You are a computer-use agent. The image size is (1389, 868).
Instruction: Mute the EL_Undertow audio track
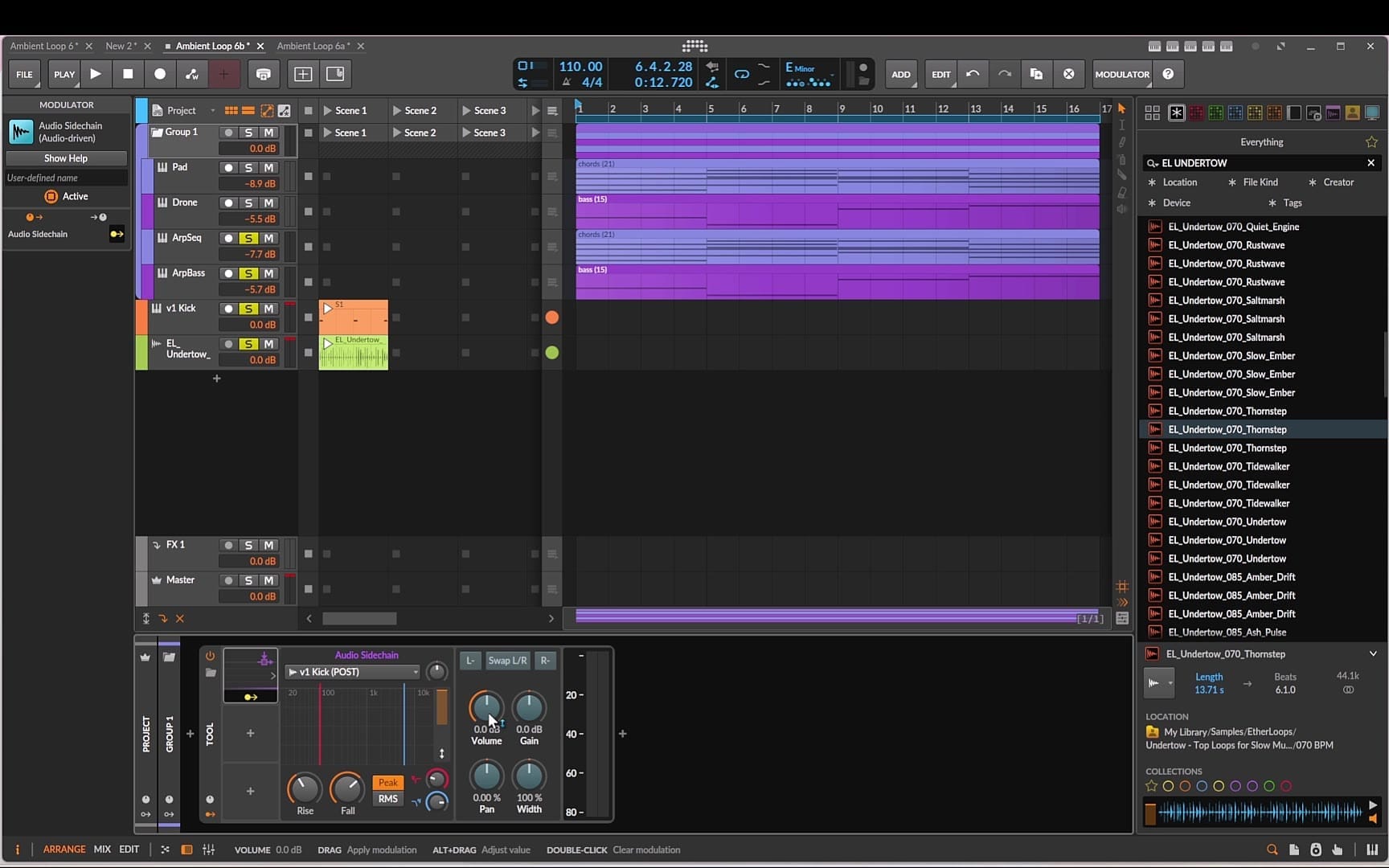point(268,344)
